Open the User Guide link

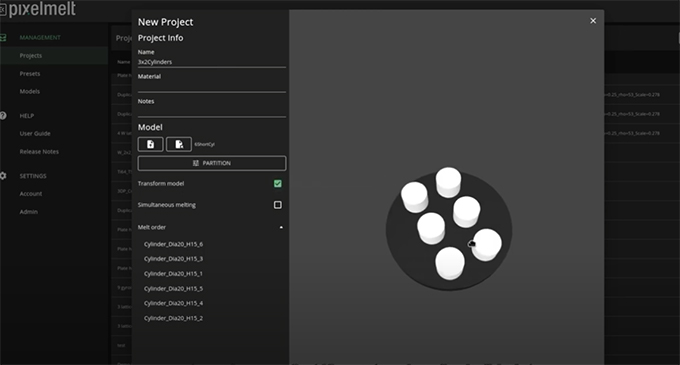click(35, 134)
